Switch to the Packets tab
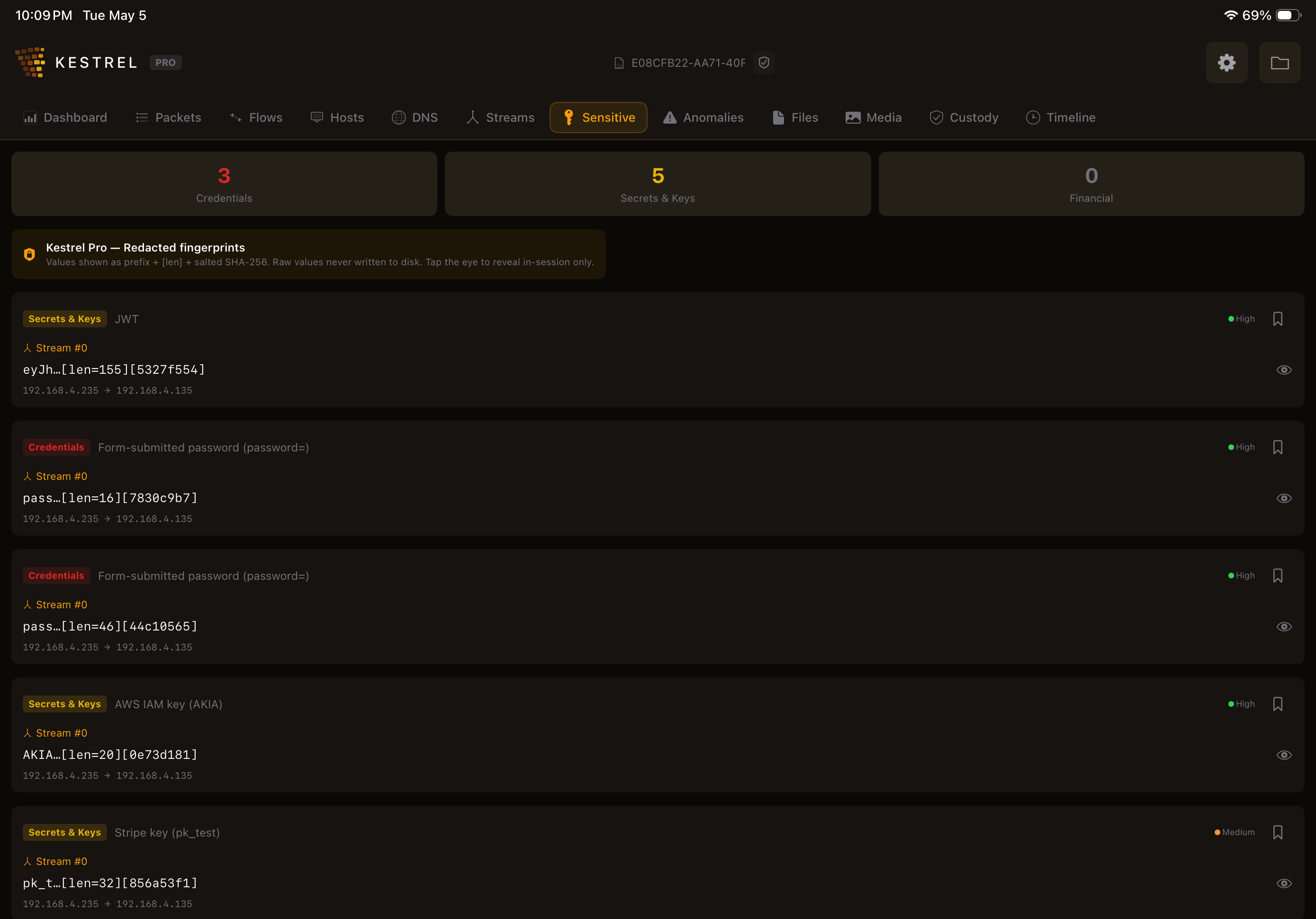This screenshot has height=919, width=1316. click(169, 117)
